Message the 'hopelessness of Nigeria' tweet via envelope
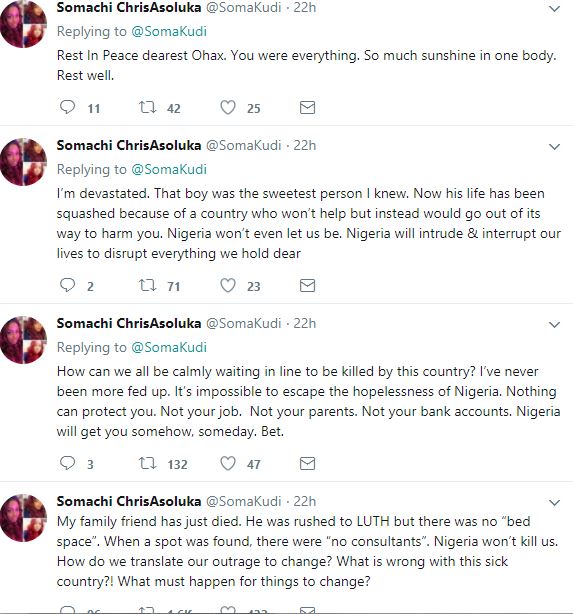Image resolution: width=573 pixels, height=614 pixels. [307, 464]
